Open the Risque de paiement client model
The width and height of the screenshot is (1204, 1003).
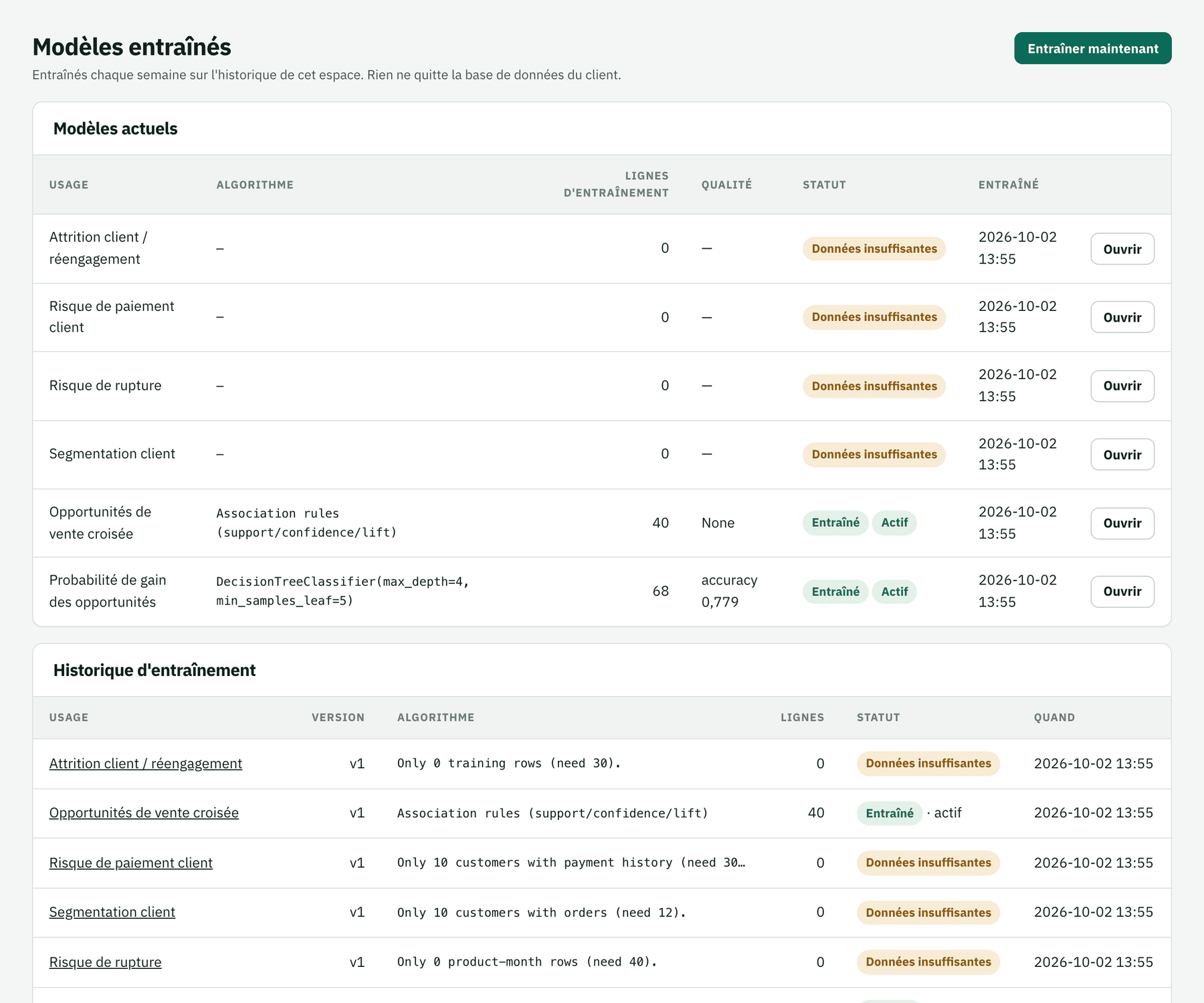(x=1122, y=317)
